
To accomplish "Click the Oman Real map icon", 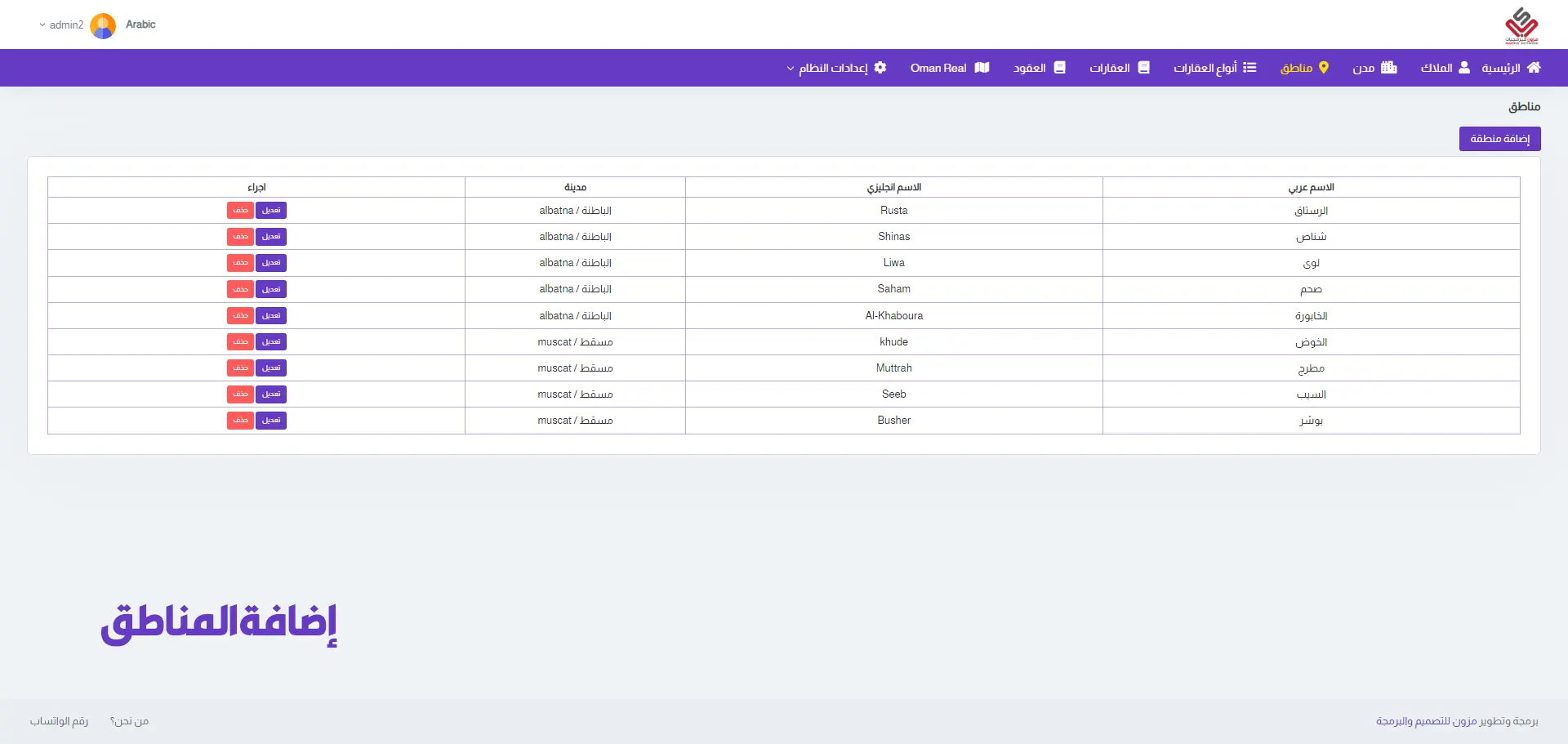I will (982, 68).
